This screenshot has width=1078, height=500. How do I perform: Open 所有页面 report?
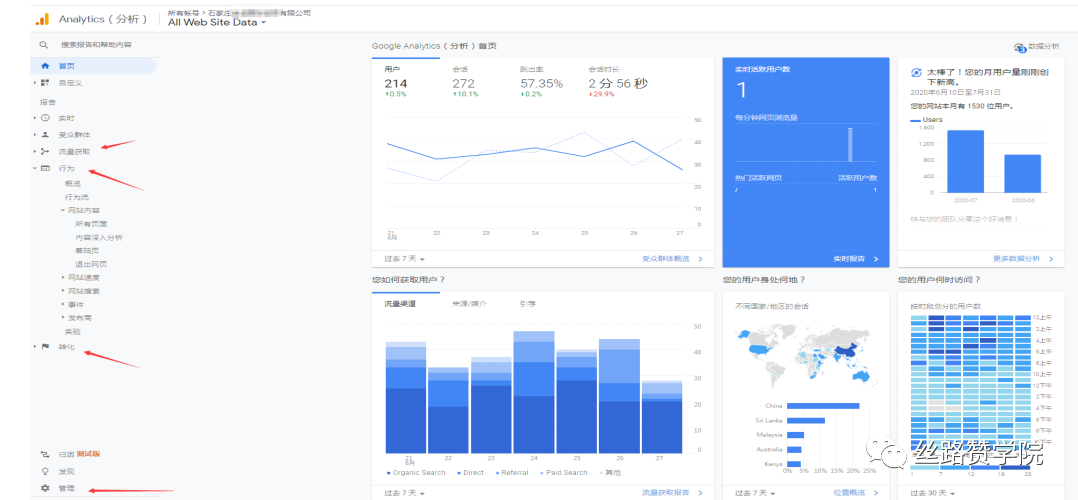coord(91,224)
